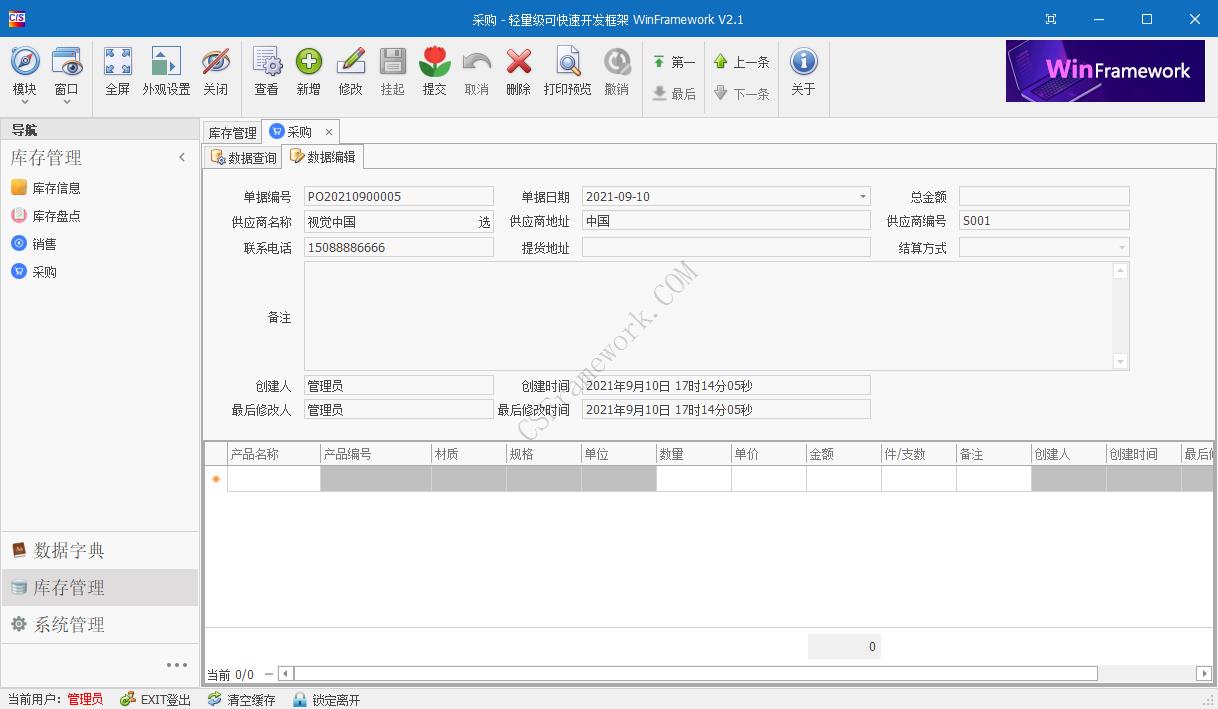
Task: Click inside the 联系电话 phone field
Action: [x=398, y=247]
